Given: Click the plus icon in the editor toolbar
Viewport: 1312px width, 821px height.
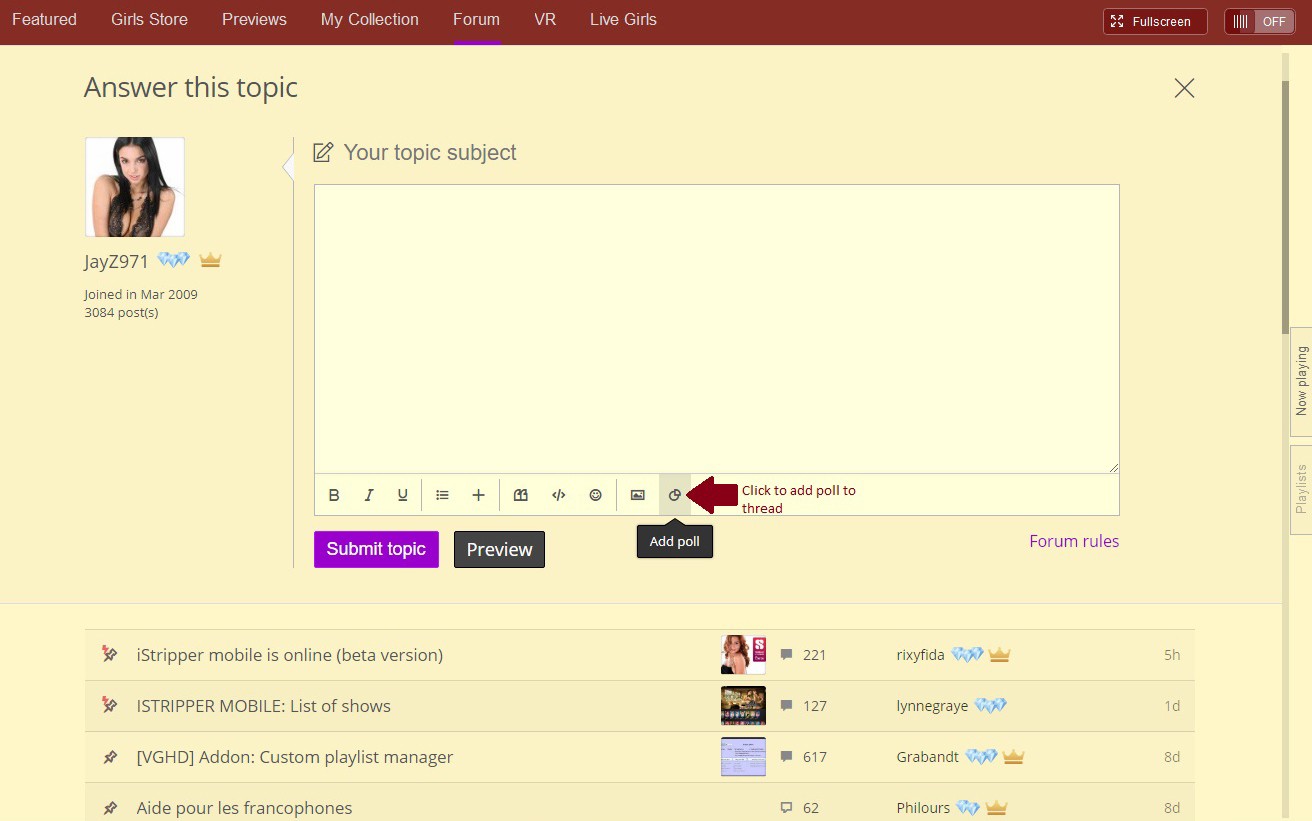Looking at the screenshot, I should (478, 495).
